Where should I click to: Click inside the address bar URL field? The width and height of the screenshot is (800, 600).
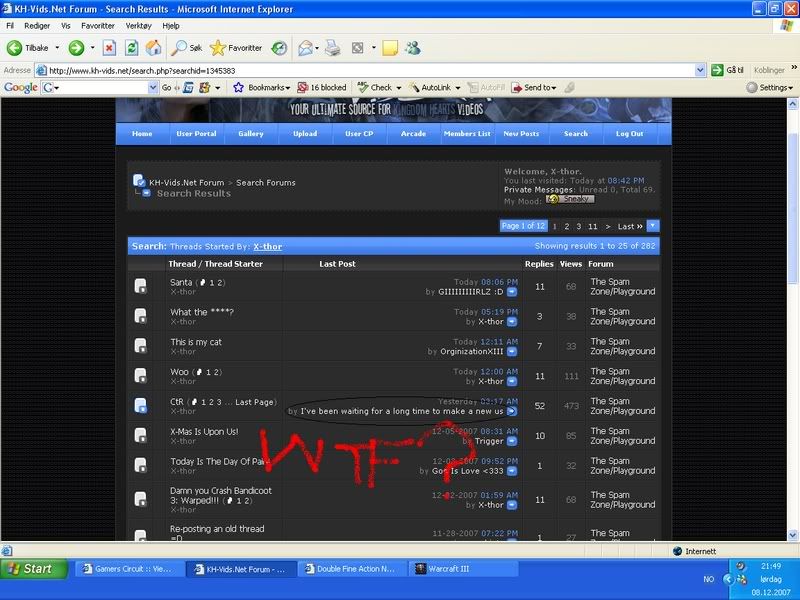coord(365,70)
